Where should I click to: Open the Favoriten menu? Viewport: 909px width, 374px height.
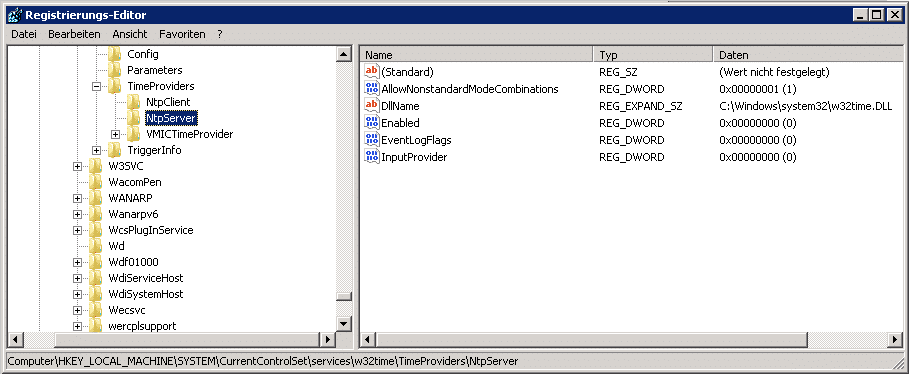(182, 34)
